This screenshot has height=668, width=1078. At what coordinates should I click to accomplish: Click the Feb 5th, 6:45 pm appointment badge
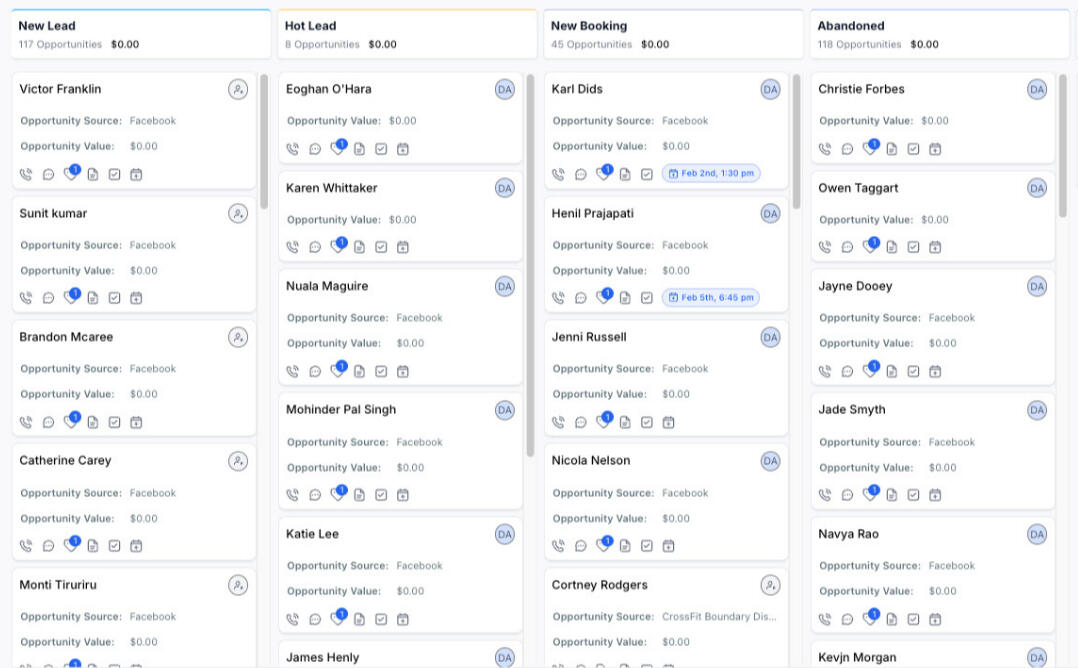[711, 298]
